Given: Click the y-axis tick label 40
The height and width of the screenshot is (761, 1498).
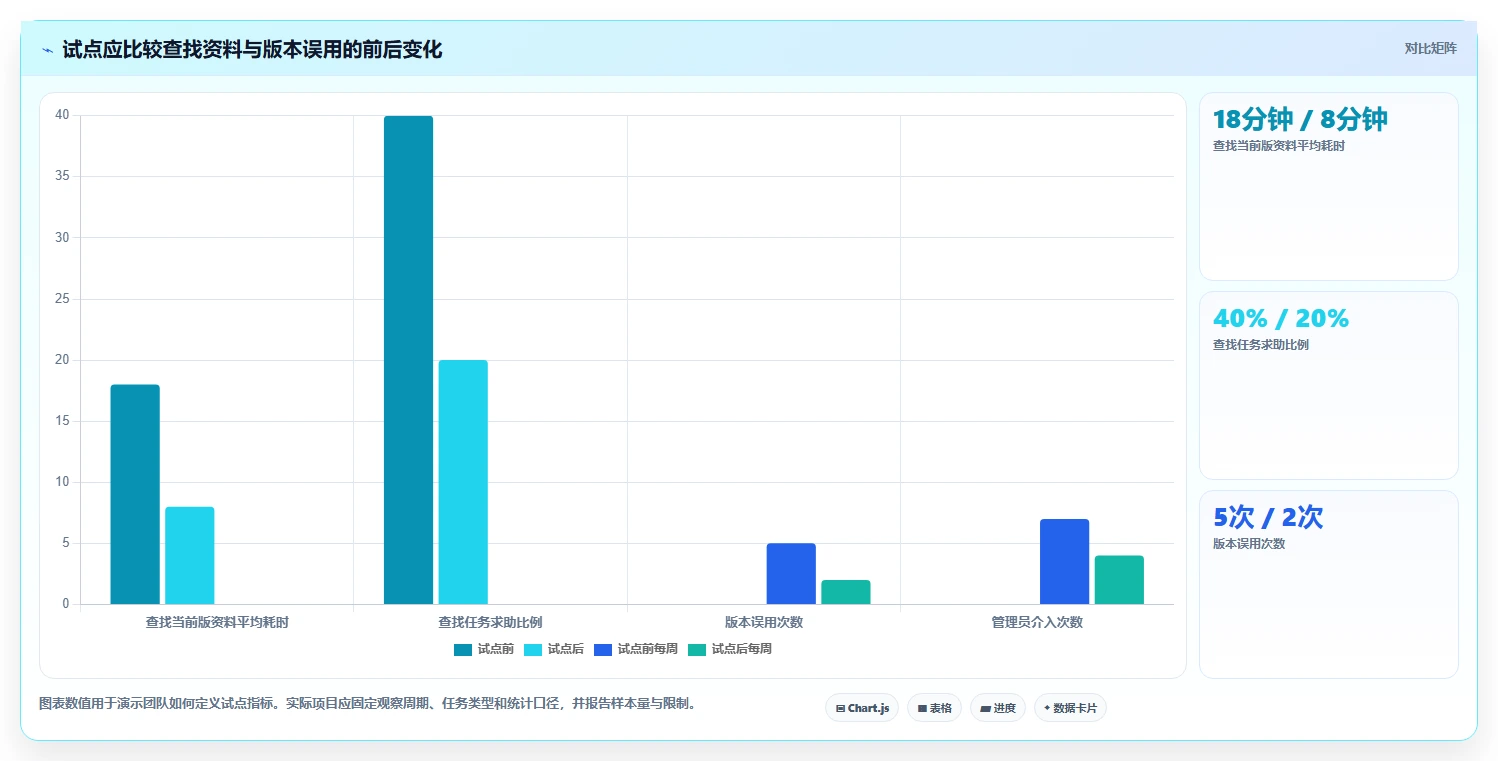Looking at the screenshot, I should 62,115.
